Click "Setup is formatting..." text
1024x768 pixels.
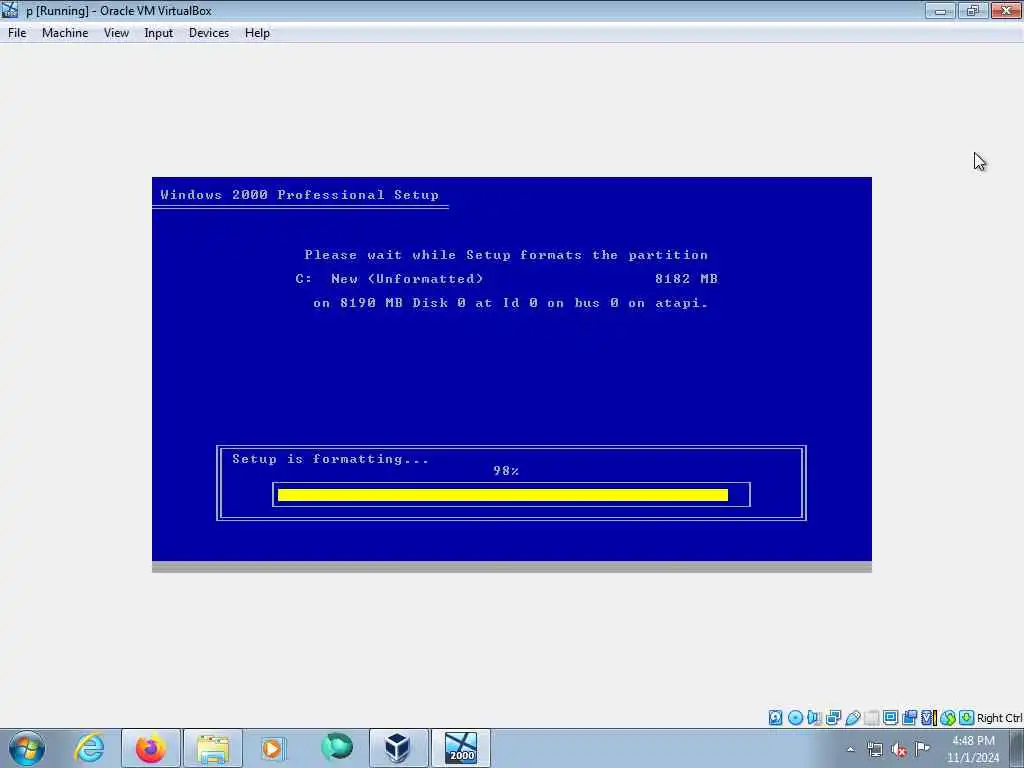(330, 459)
